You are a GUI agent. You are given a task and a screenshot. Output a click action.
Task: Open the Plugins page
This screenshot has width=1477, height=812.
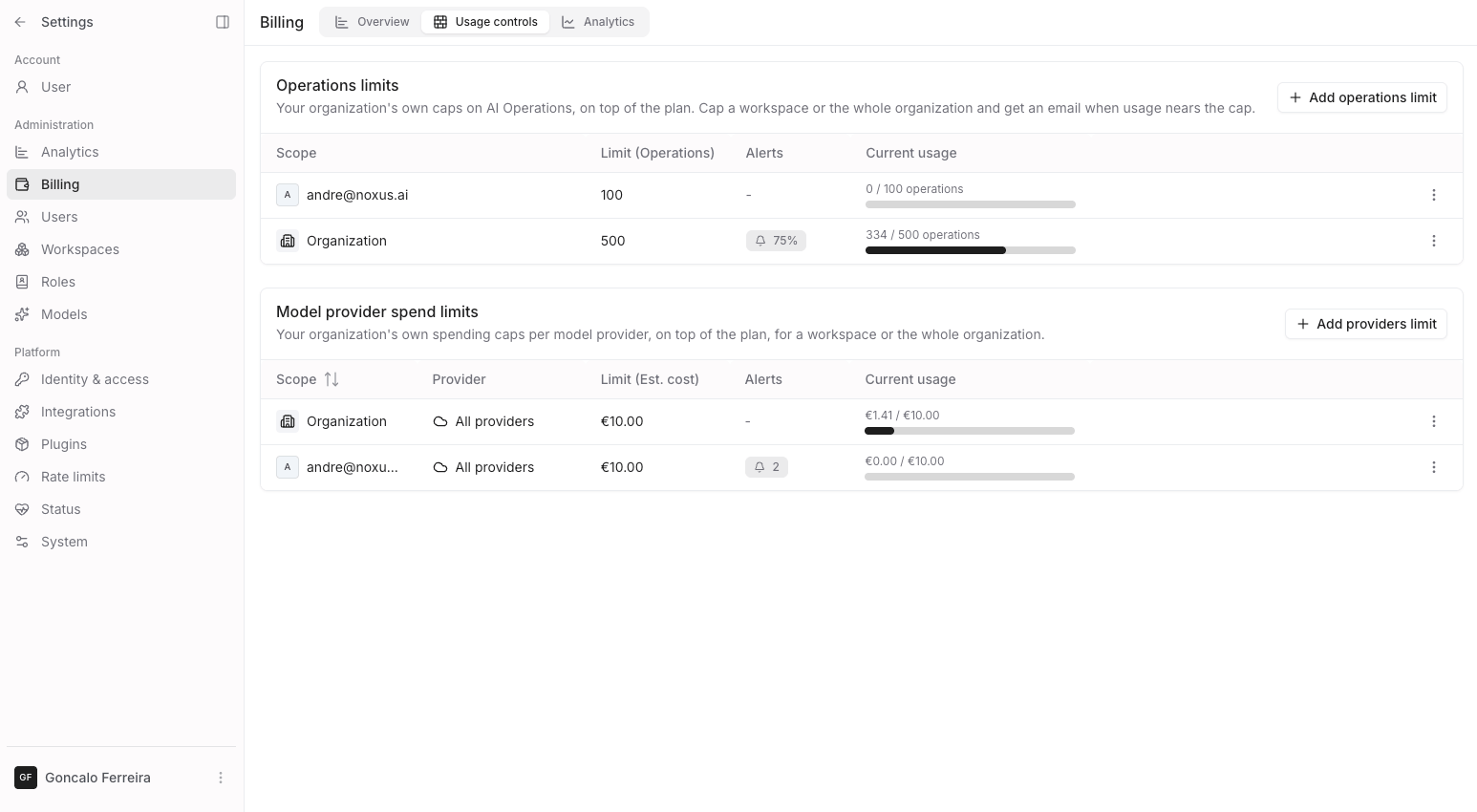coord(121,444)
